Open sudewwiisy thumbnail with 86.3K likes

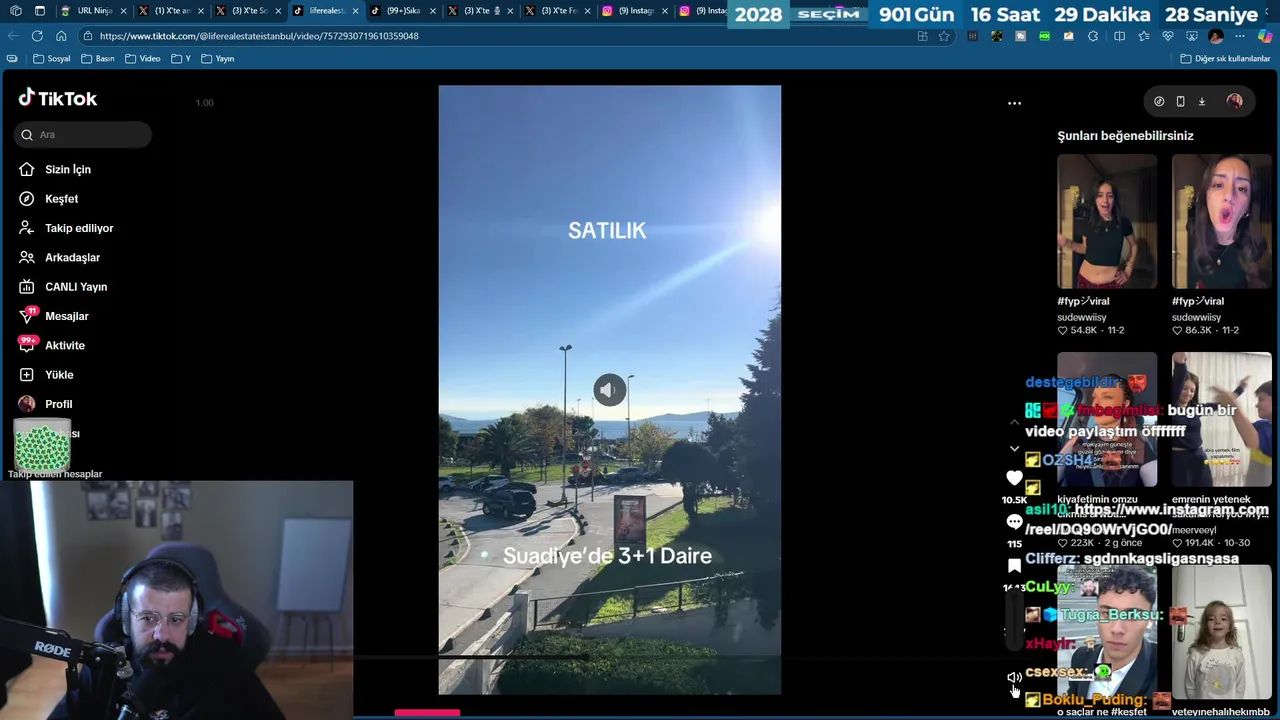(x=1222, y=221)
